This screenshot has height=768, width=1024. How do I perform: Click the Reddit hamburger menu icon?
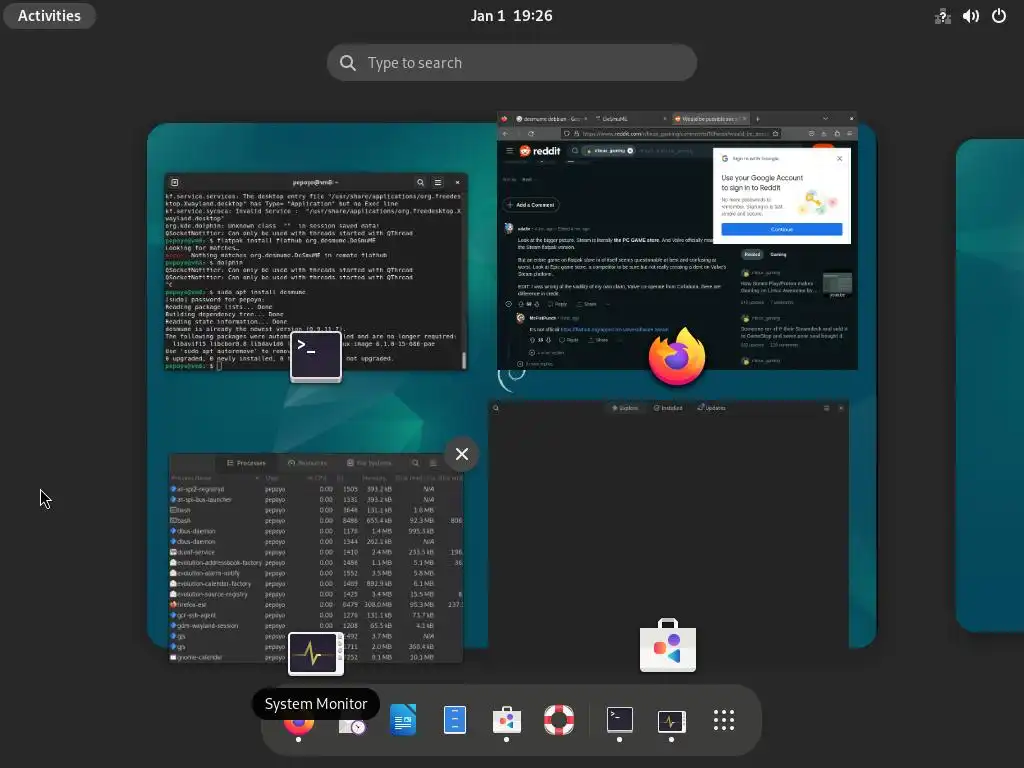point(509,151)
